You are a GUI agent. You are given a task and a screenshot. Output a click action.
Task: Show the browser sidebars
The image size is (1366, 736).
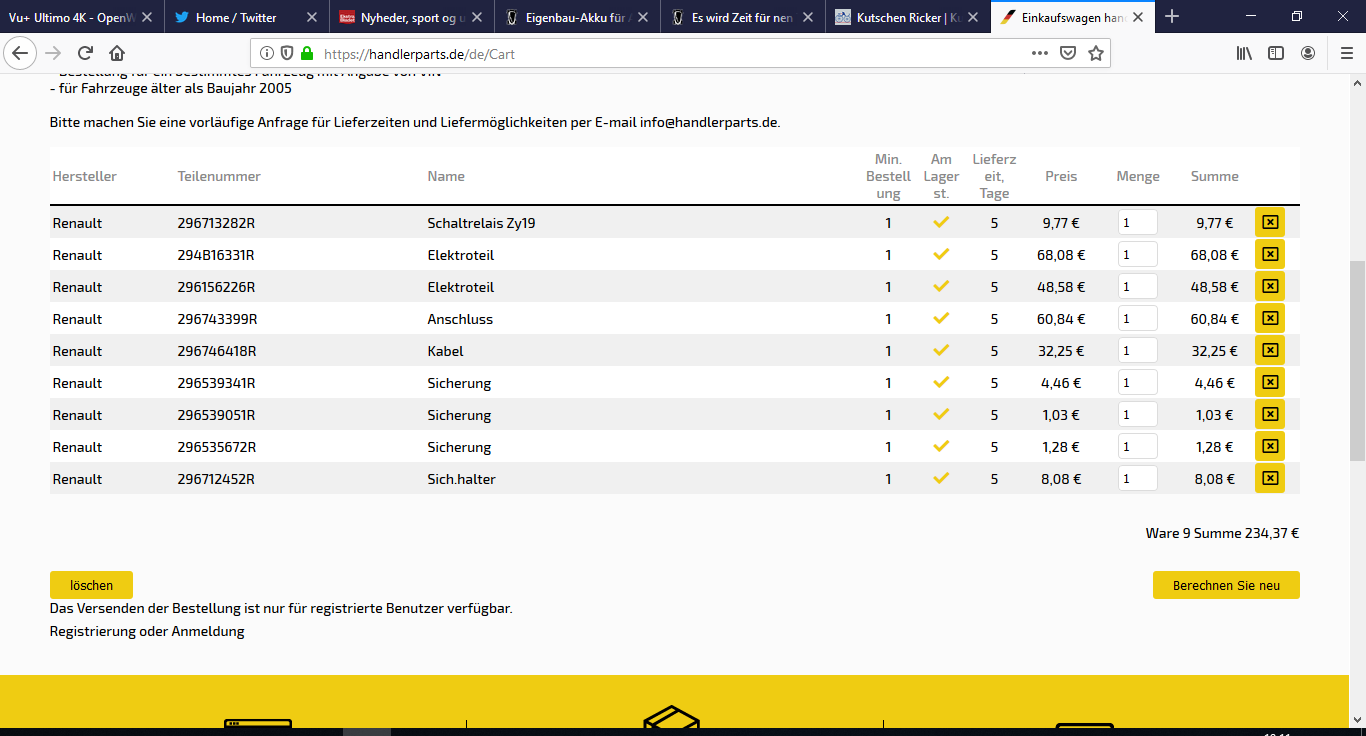tap(1276, 53)
